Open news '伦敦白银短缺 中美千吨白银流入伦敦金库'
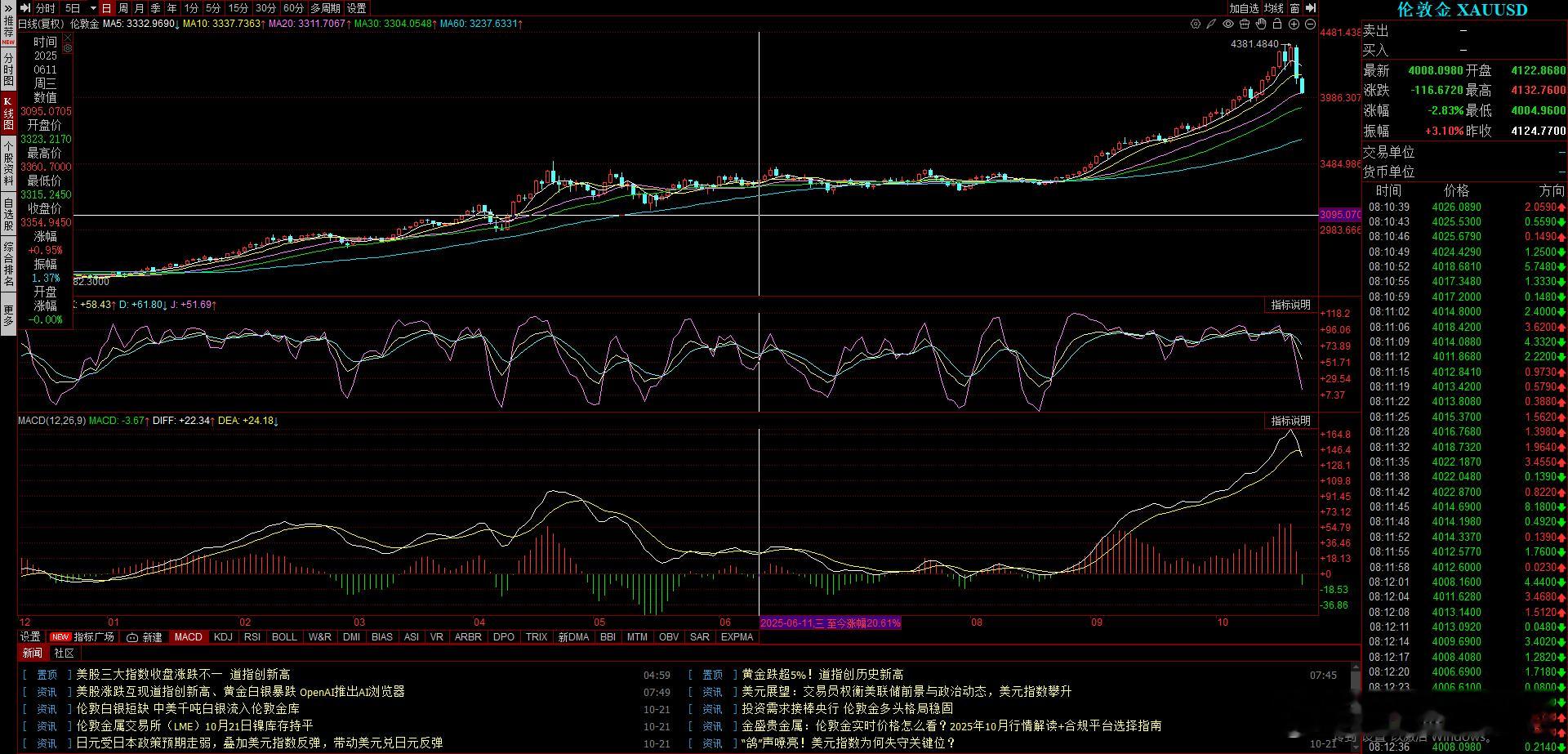This screenshot has width=1568, height=754. click(188, 709)
